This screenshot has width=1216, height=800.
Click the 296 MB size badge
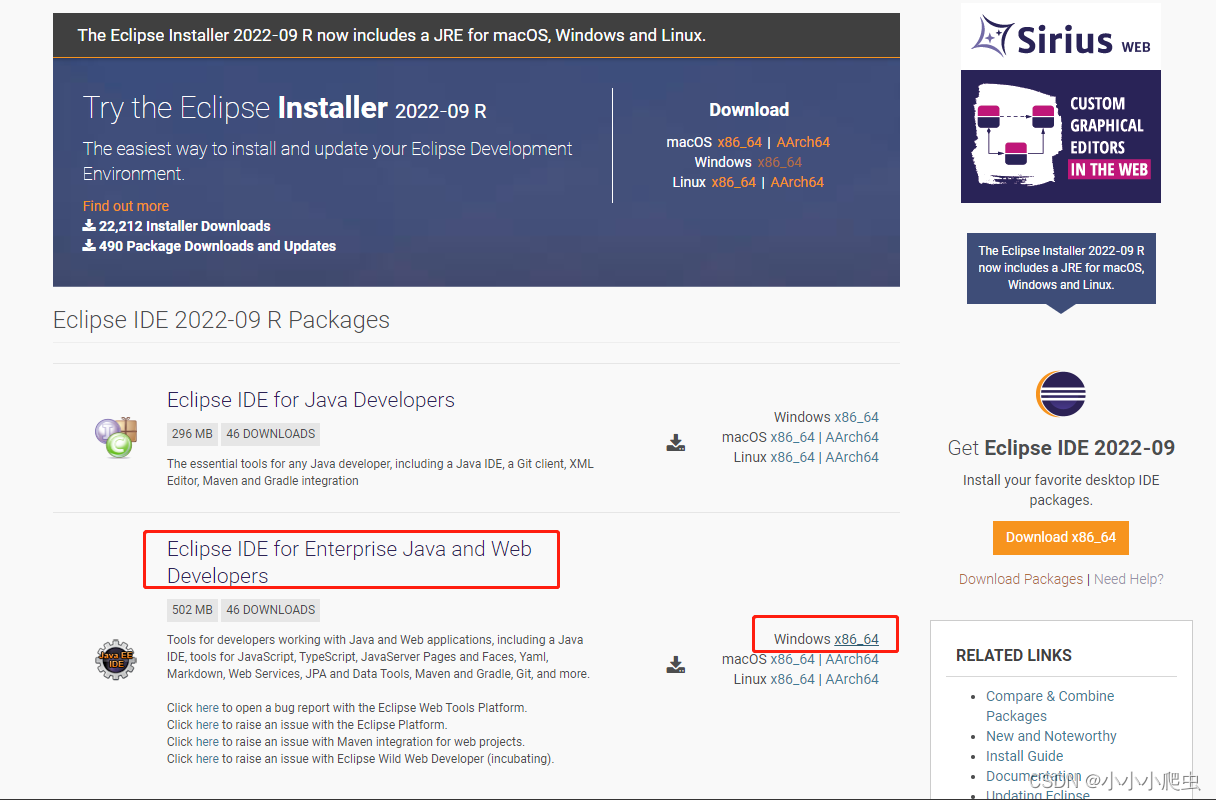click(x=193, y=434)
